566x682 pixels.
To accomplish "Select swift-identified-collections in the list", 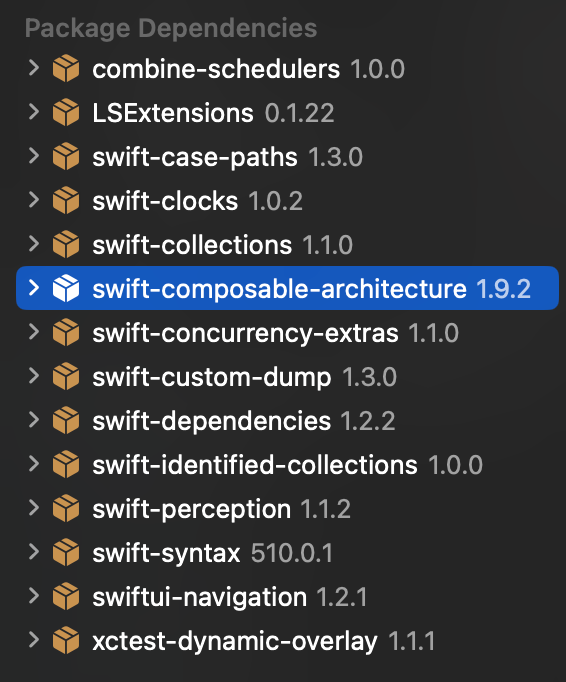I will pyautogui.click(x=287, y=465).
